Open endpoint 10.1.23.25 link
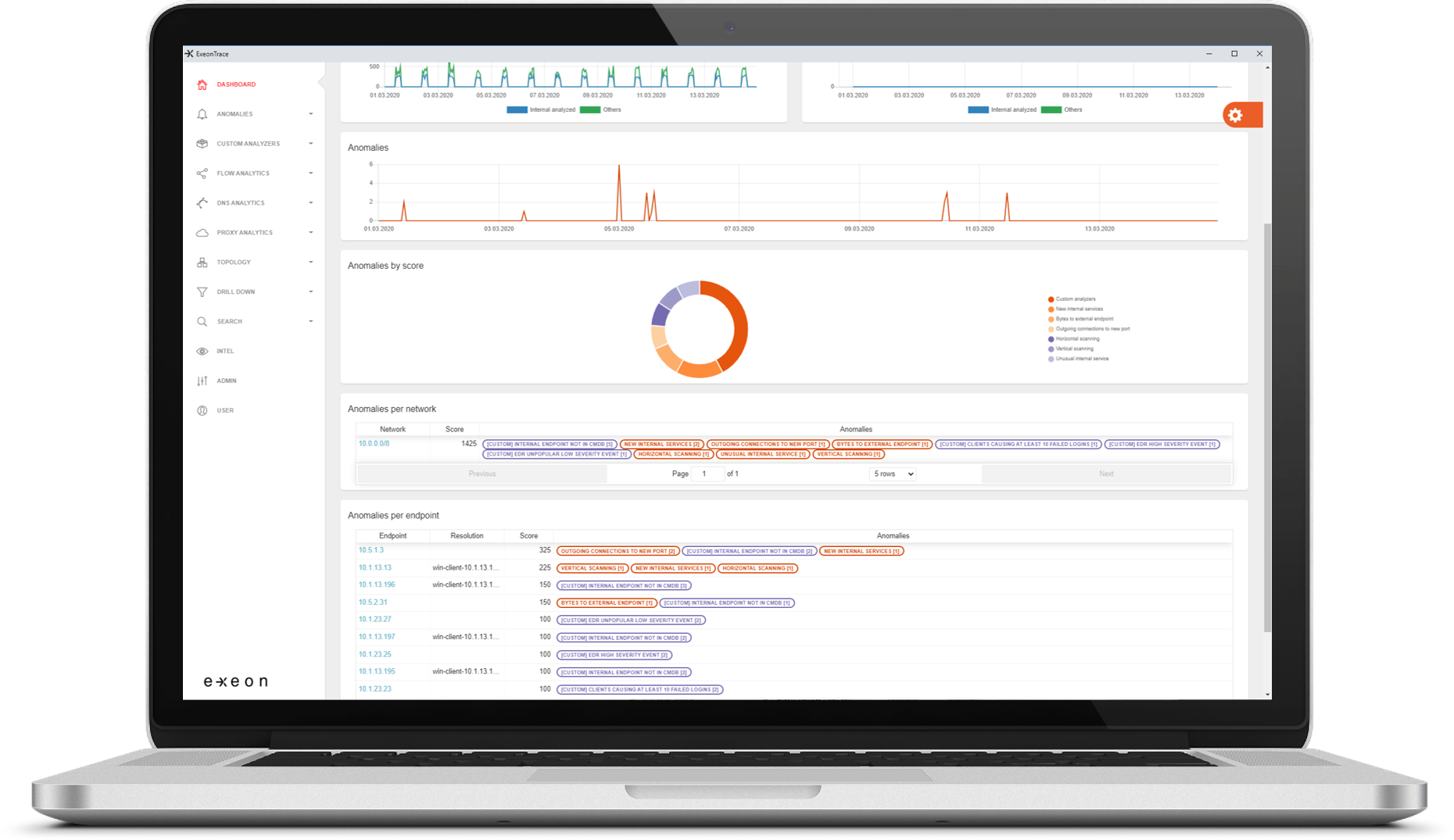 pos(374,655)
